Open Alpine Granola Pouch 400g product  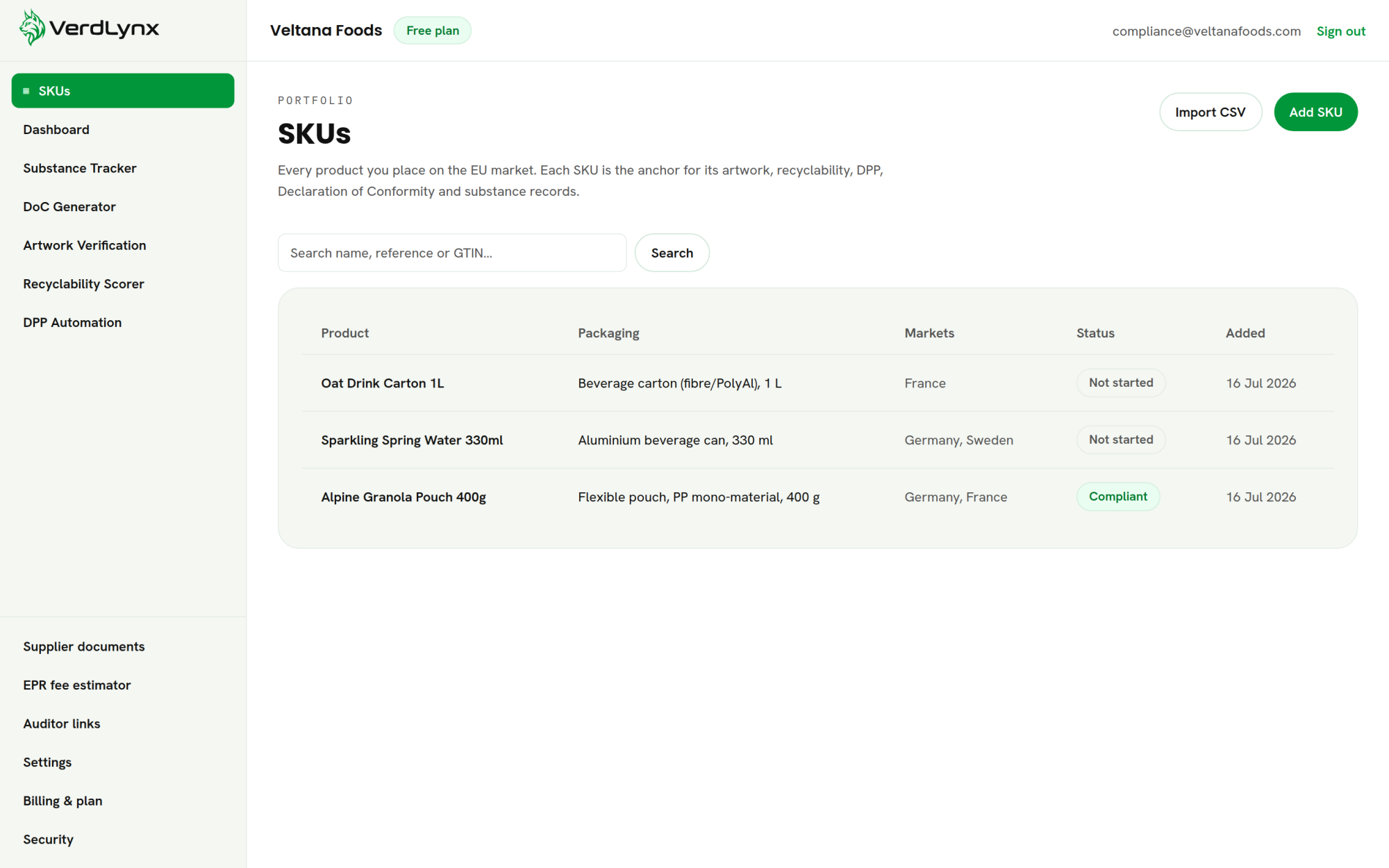pyautogui.click(x=404, y=497)
